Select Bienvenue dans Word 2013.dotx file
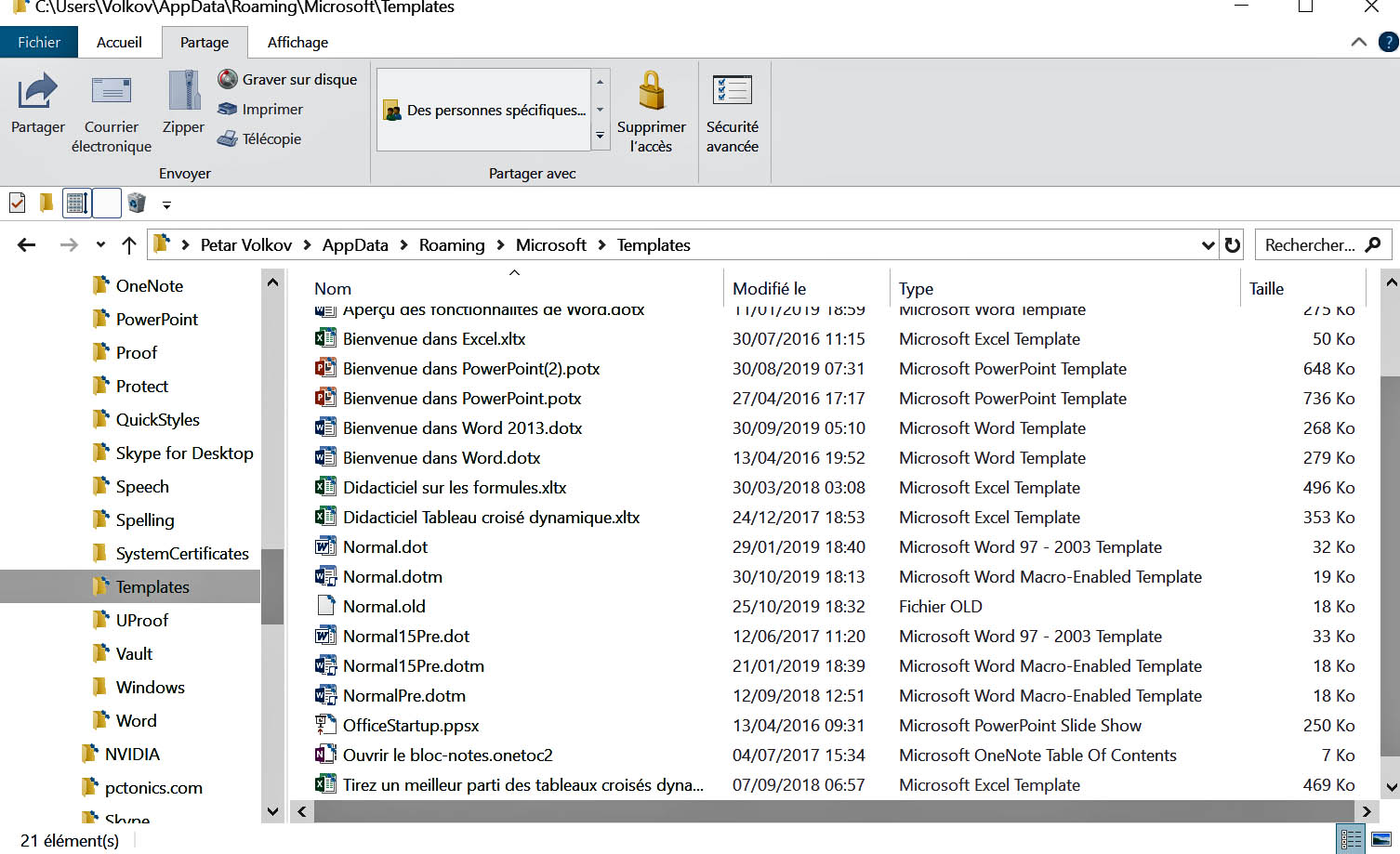The height and width of the screenshot is (854, 1400). click(x=462, y=428)
